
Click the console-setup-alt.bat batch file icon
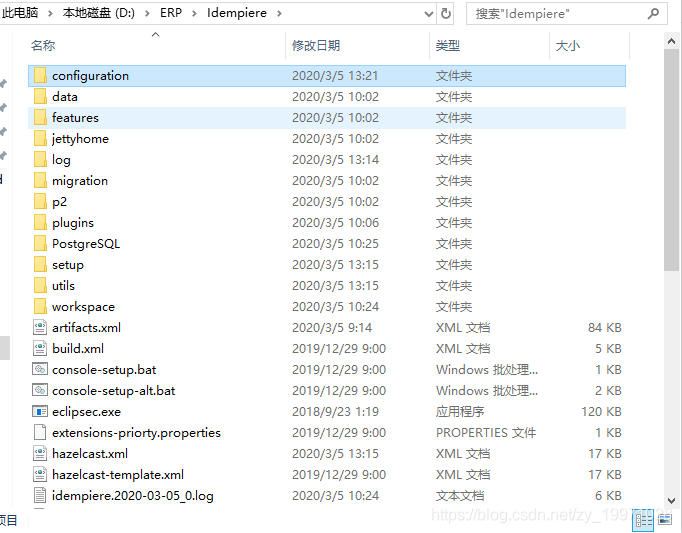tap(40, 390)
